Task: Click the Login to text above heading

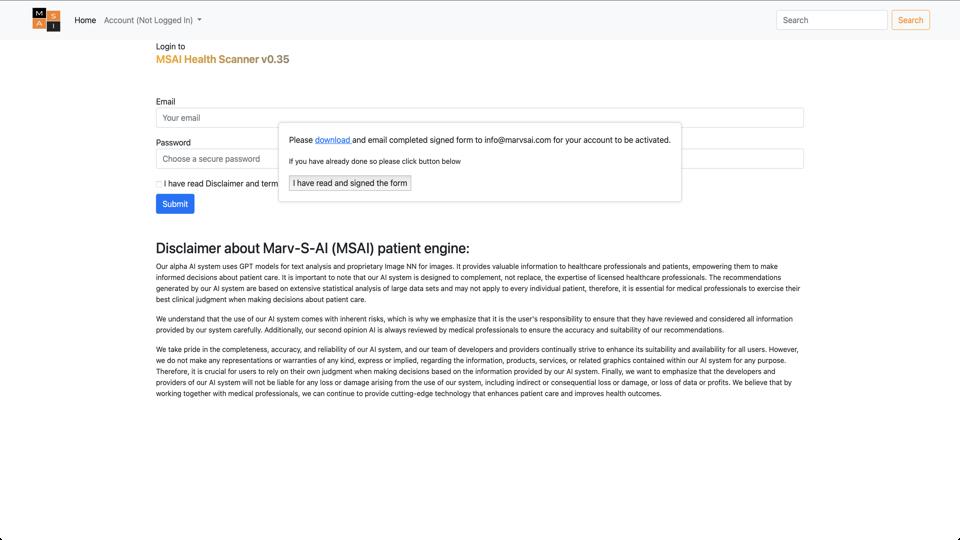Action: click(170, 47)
